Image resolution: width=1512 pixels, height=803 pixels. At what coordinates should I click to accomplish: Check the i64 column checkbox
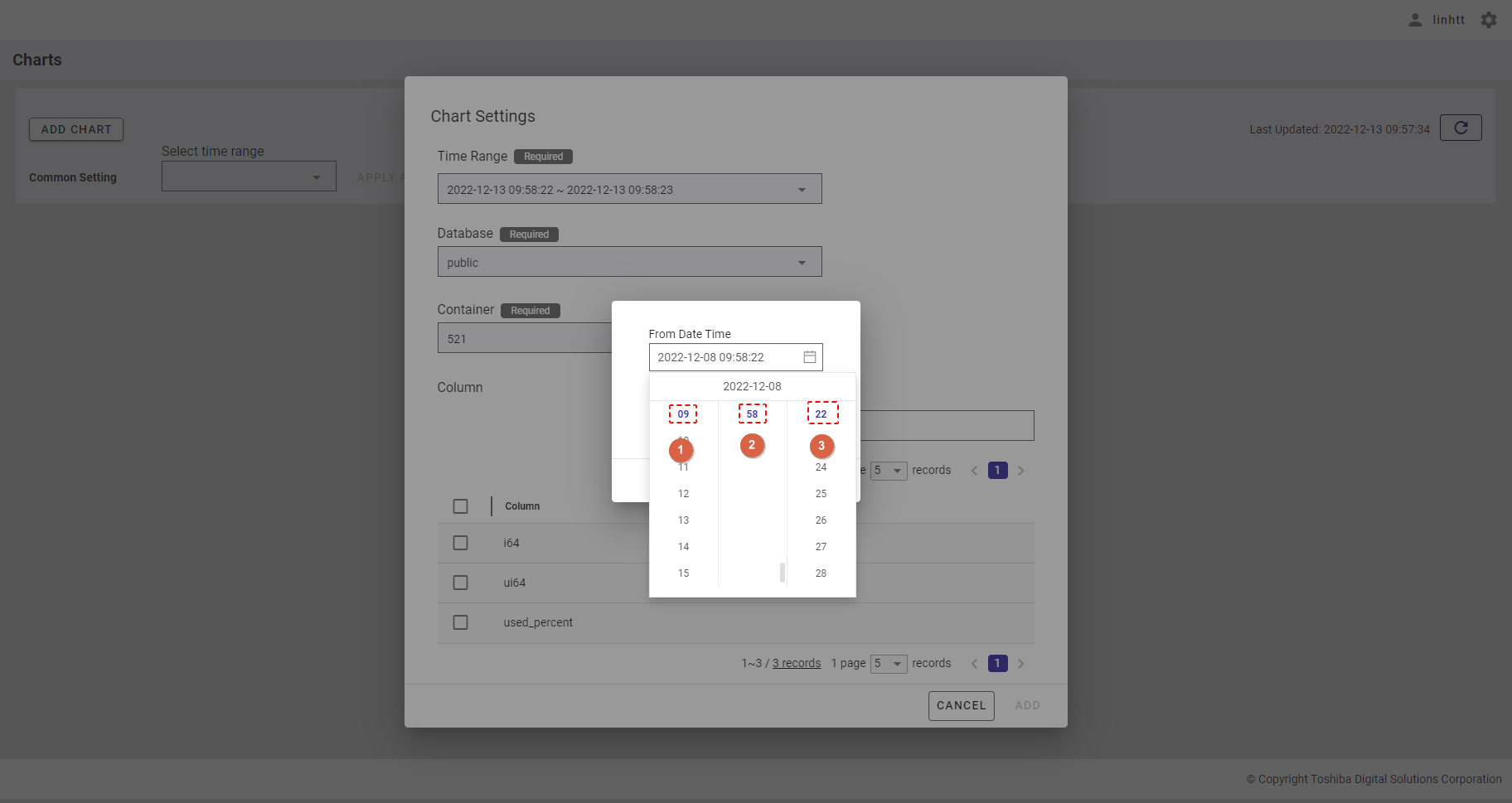[461, 543]
